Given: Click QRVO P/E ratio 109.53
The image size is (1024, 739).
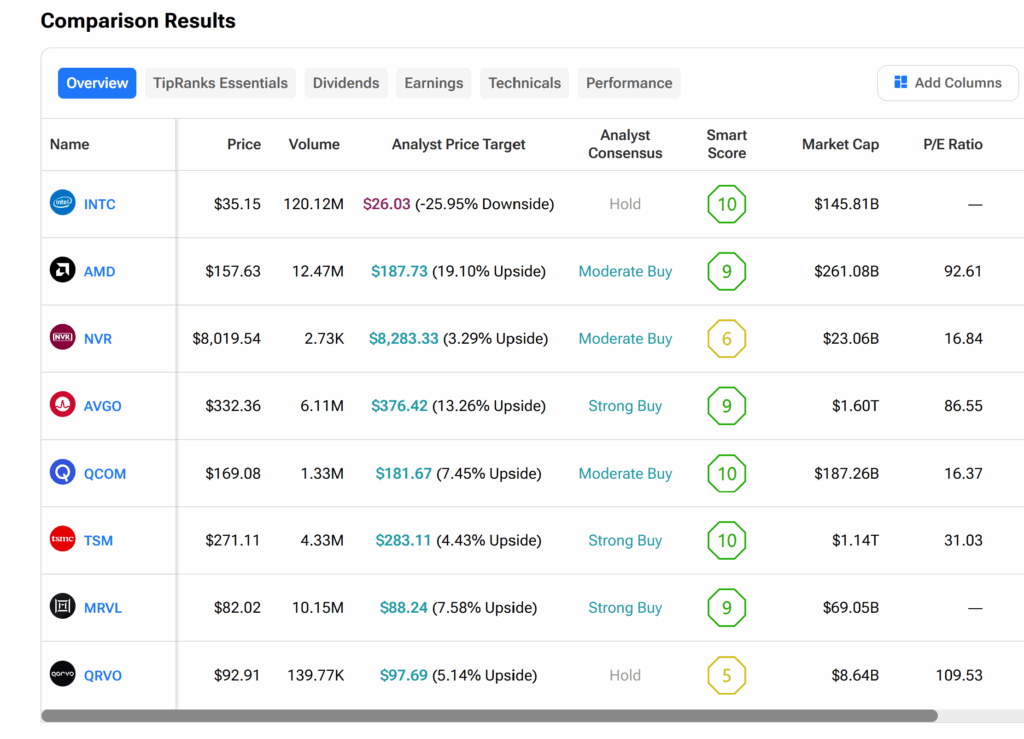Looking at the screenshot, I should [x=959, y=676].
